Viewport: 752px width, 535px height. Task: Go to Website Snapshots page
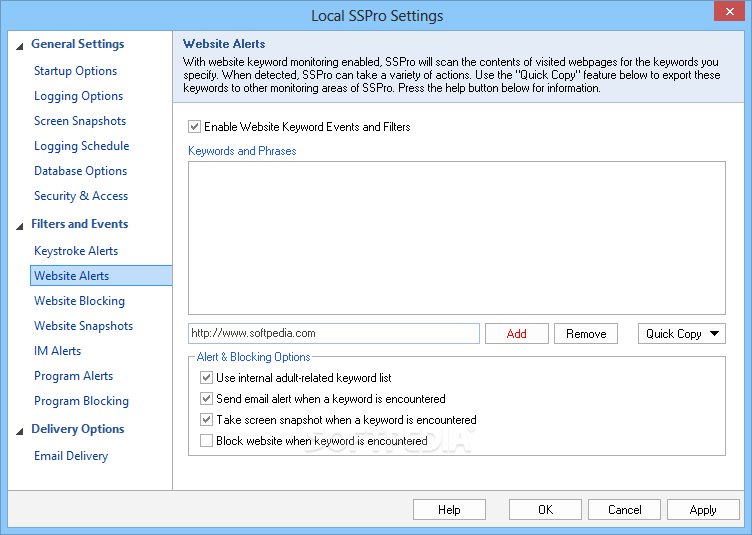[83, 326]
